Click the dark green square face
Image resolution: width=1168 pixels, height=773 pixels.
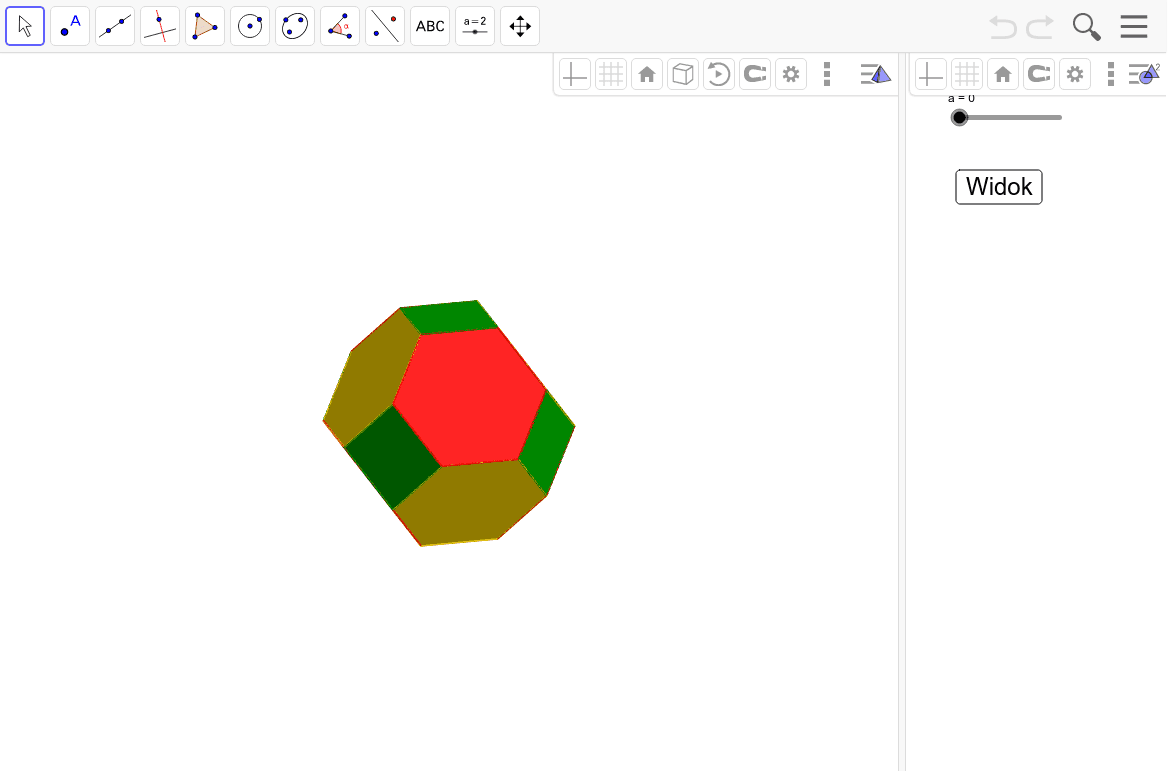click(x=393, y=457)
